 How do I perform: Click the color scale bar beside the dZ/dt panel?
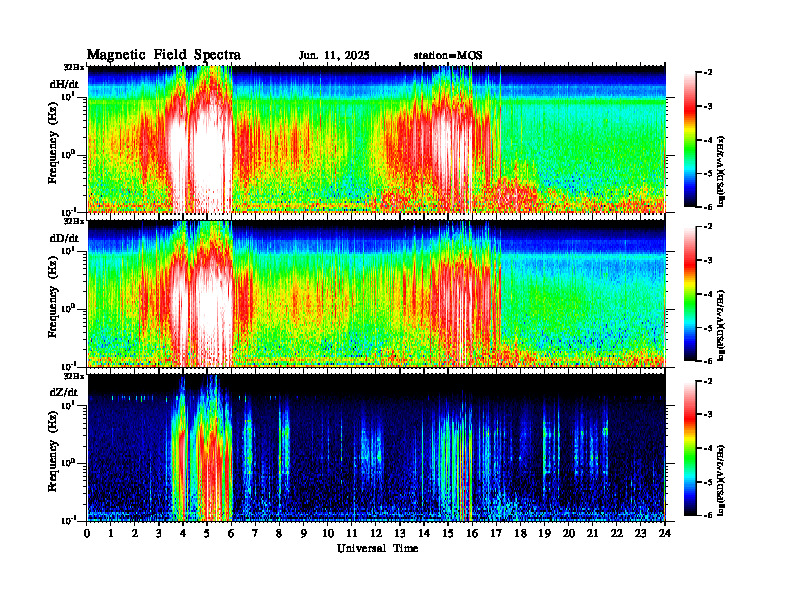click(x=689, y=448)
